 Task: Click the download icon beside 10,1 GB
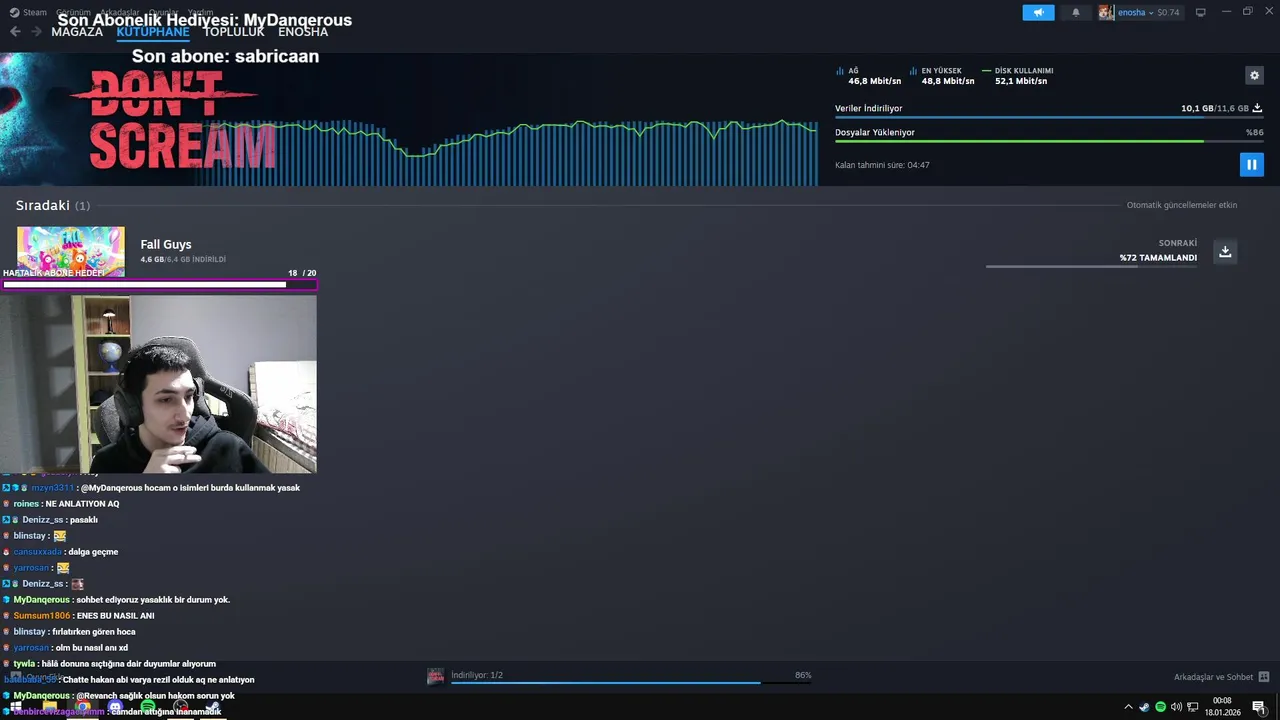click(x=1257, y=108)
